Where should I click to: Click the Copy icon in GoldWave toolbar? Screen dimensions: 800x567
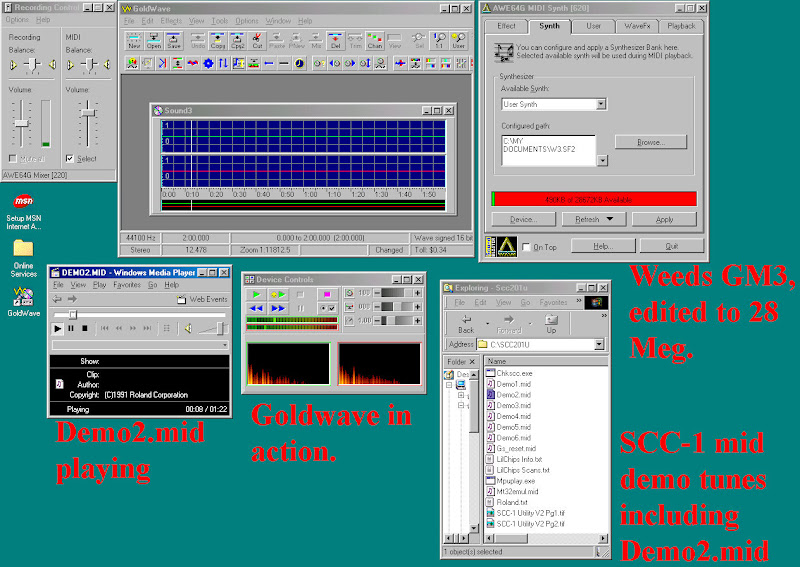pos(218,40)
